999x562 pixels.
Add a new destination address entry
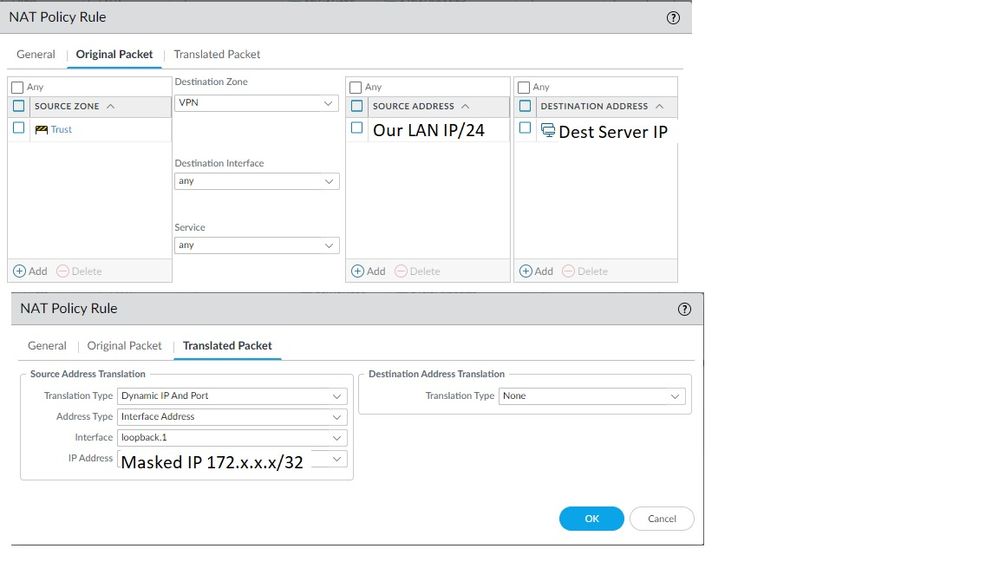coord(536,271)
